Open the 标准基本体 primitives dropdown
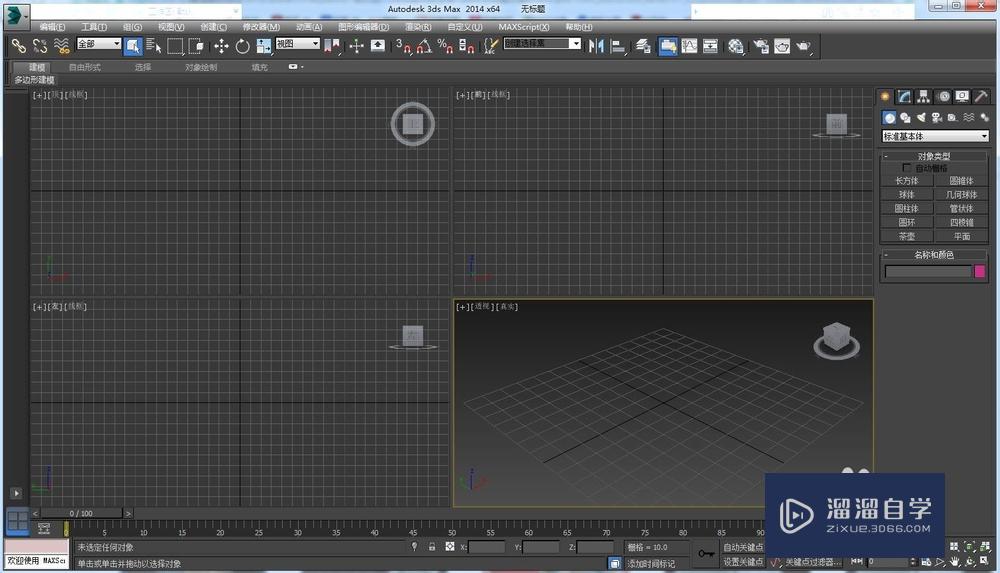The width and height of the screenshot is (1000, 573). [x=934, y=136]
